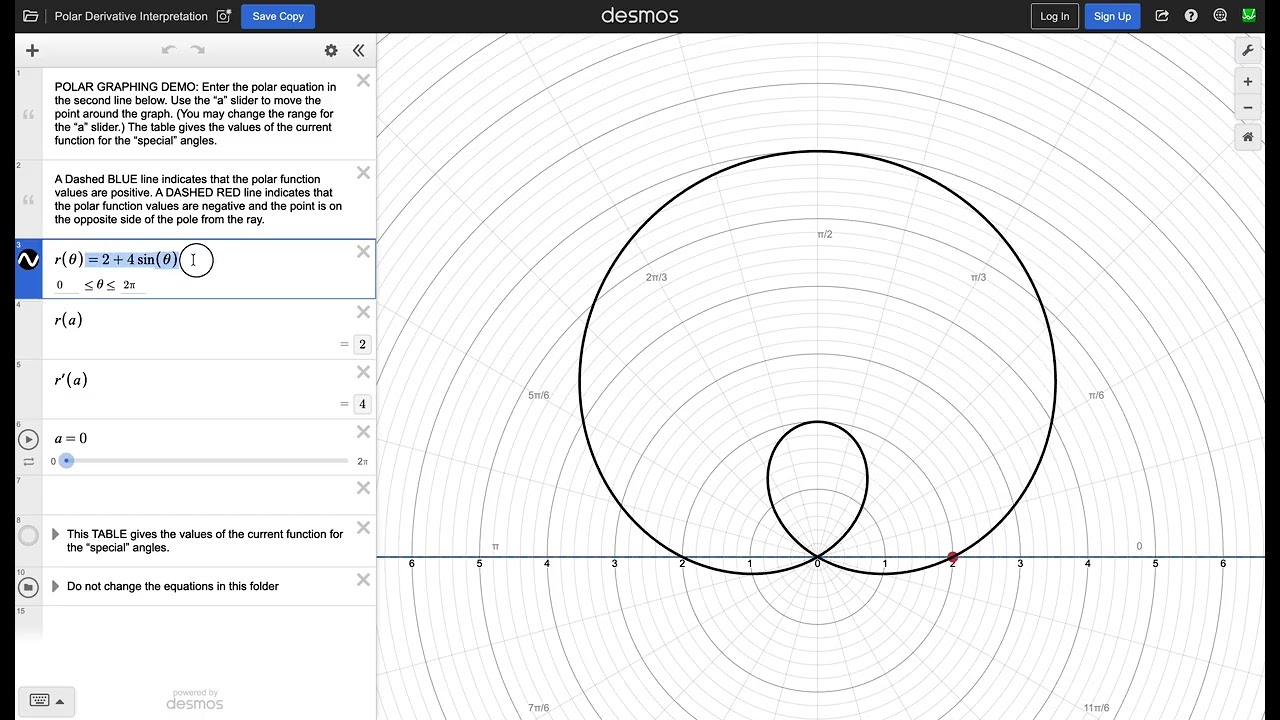Select the r(a) expression field
This screenshot has width=1280, height=720.
[68, 320]
